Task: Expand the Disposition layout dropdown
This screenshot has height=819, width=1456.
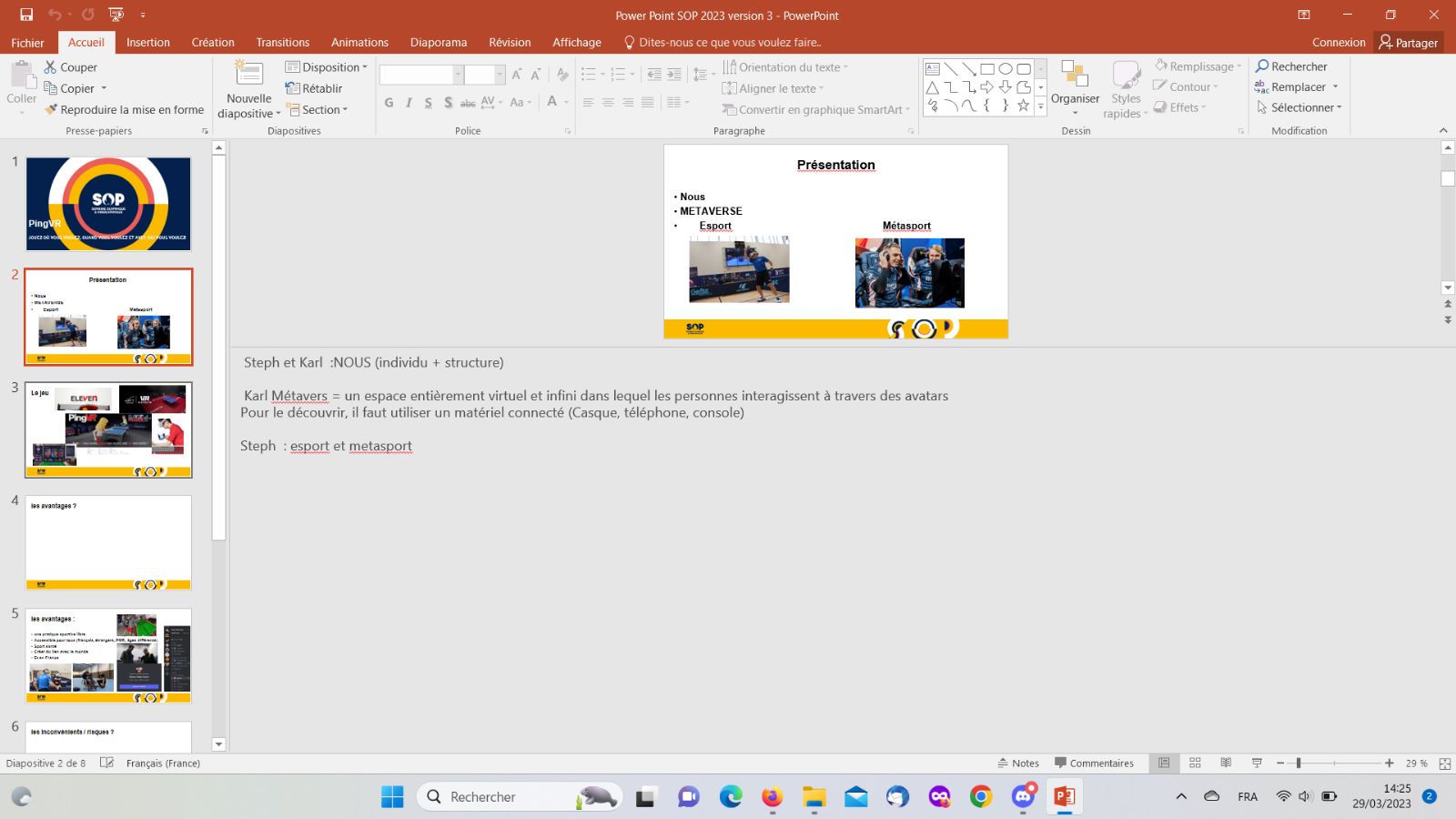Action: [327, 67]
